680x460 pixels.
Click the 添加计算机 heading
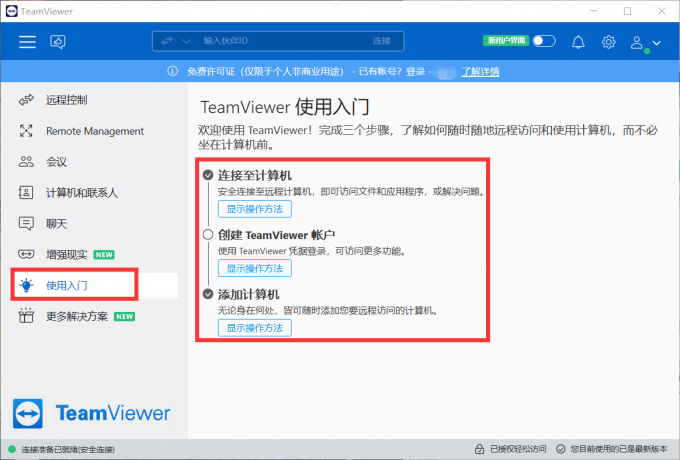[x=248, y=295]
